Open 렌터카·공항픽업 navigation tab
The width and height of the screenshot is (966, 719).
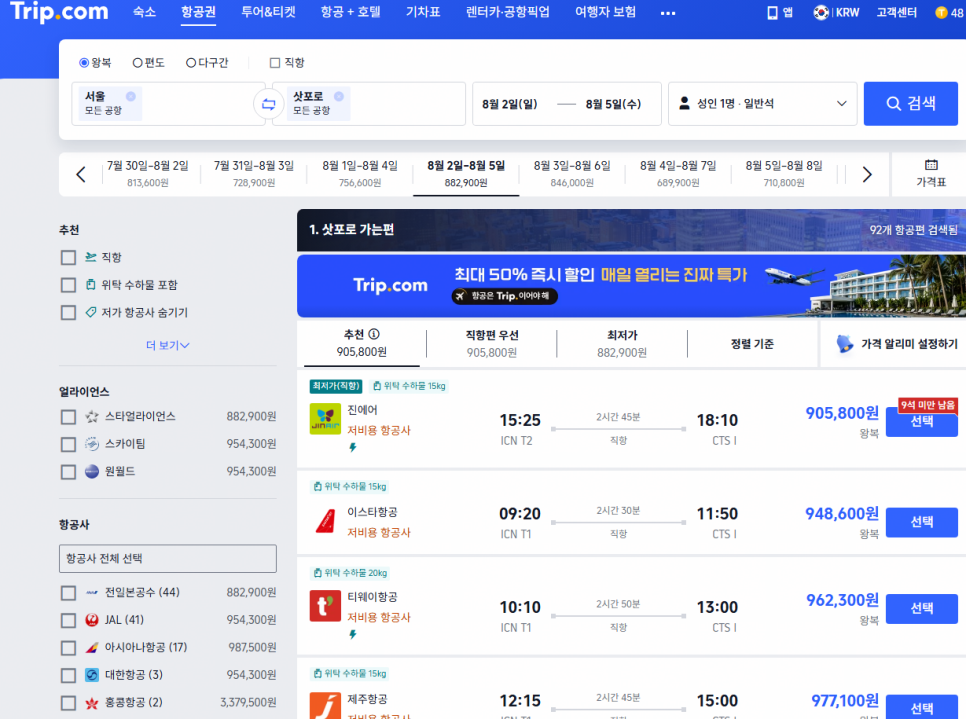[508, 12]
